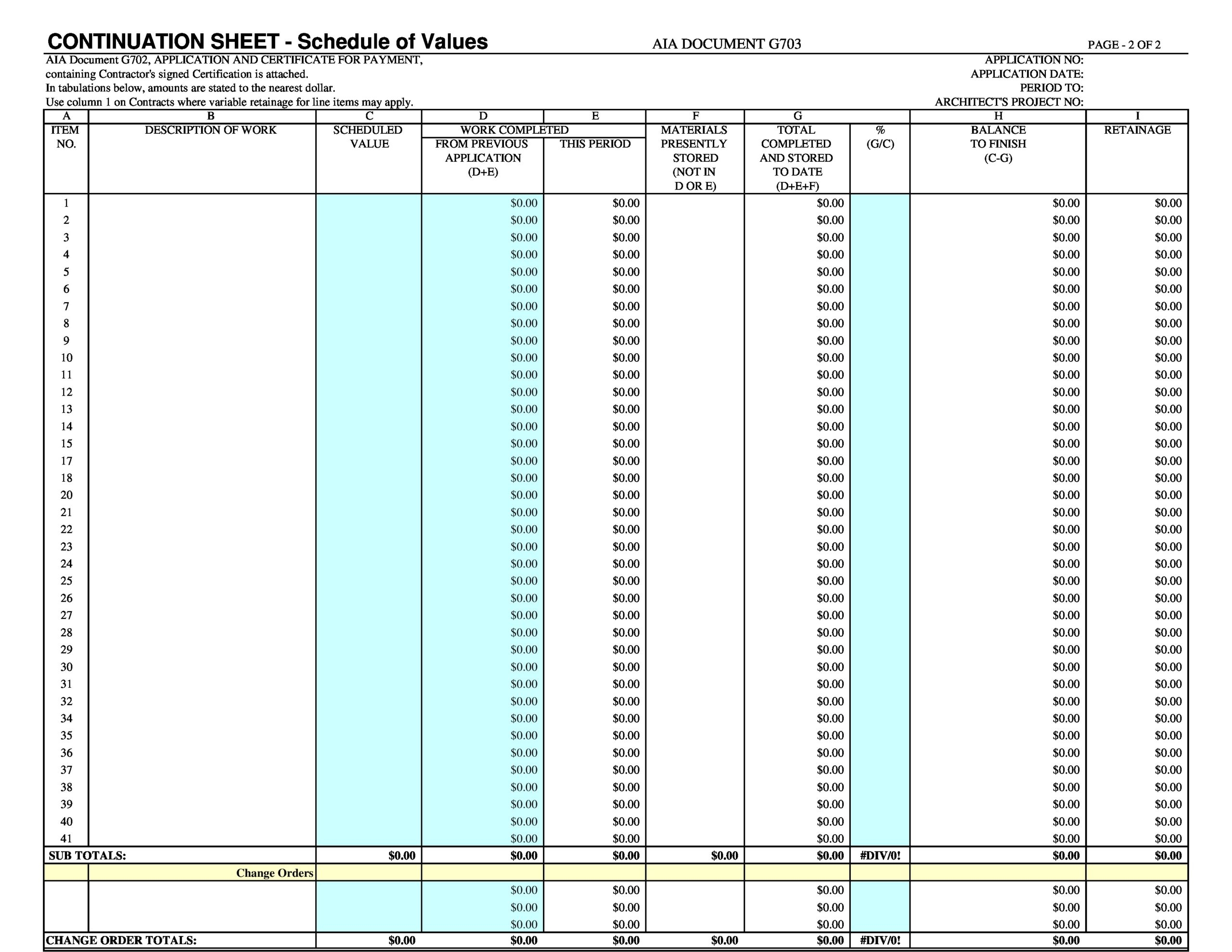The image size is (1232, 952).
Task: Click the DESCRIPTION OF WORK column header
Action: (210, 130)
